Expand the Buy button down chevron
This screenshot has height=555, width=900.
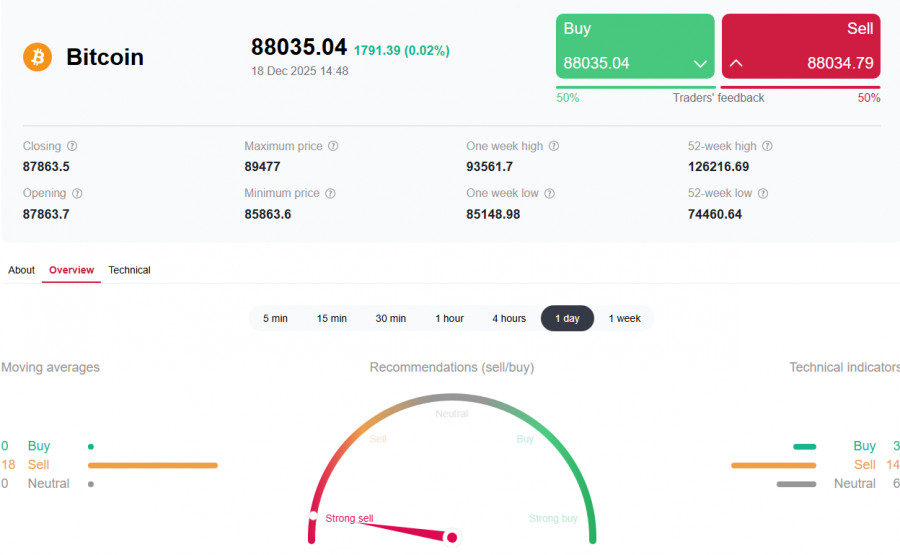(x=700, y=63)
